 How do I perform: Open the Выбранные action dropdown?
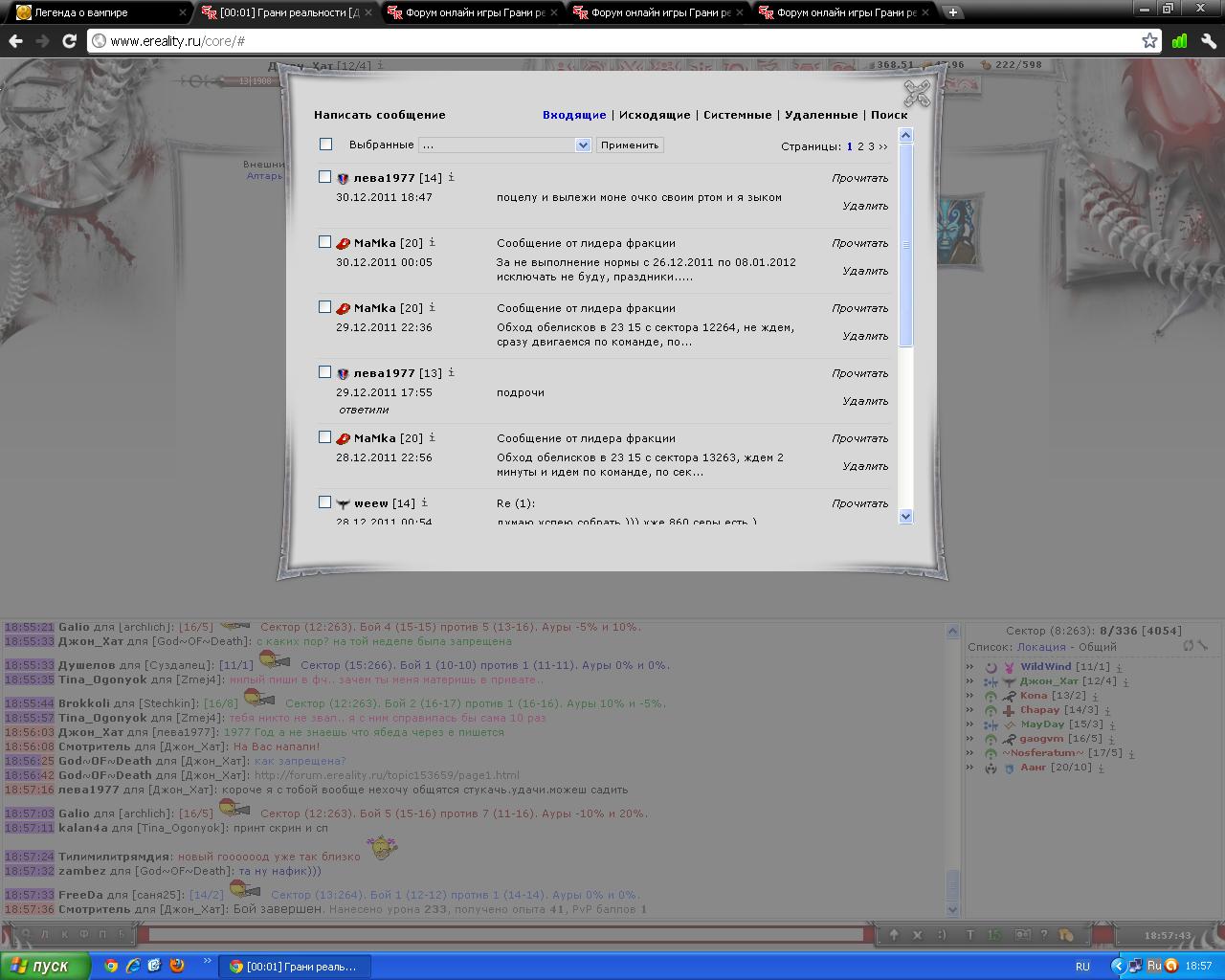pyautogui.click(x=504, y=145)
